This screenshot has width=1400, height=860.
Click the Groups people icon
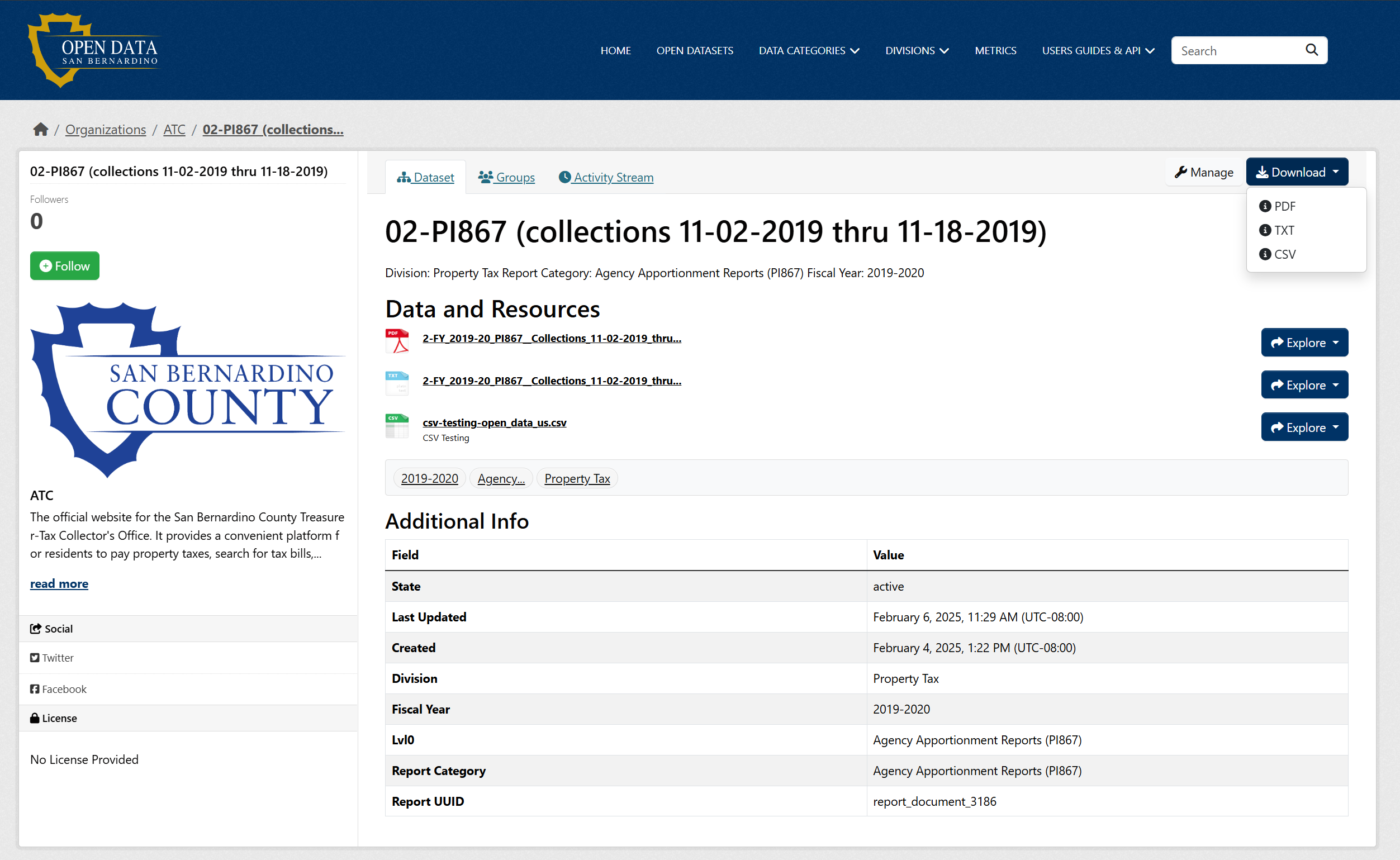tap(485, 177)
